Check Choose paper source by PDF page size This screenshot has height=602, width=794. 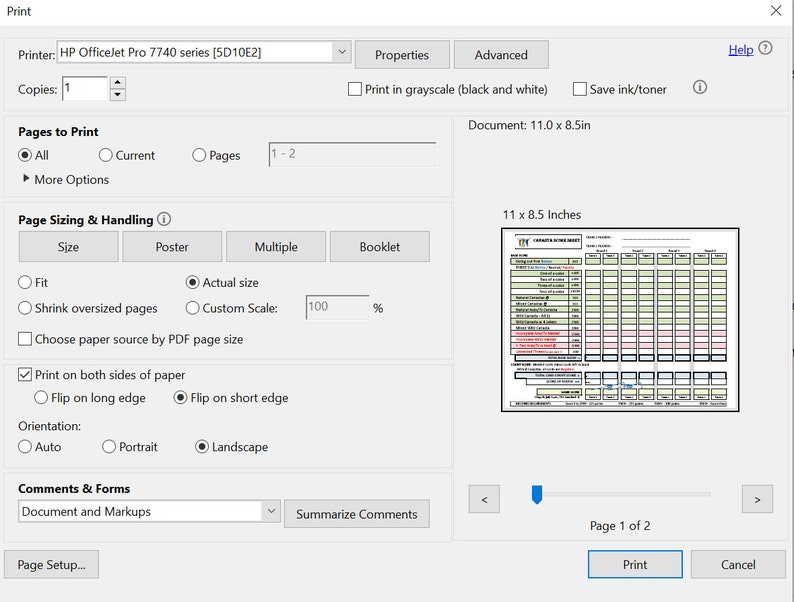click(x=25, y=339)
